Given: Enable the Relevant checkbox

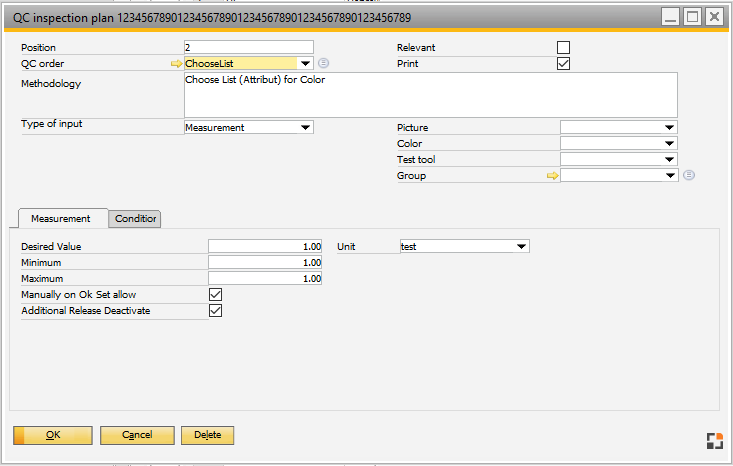Looking at the screenshot, I should (564, 48).
